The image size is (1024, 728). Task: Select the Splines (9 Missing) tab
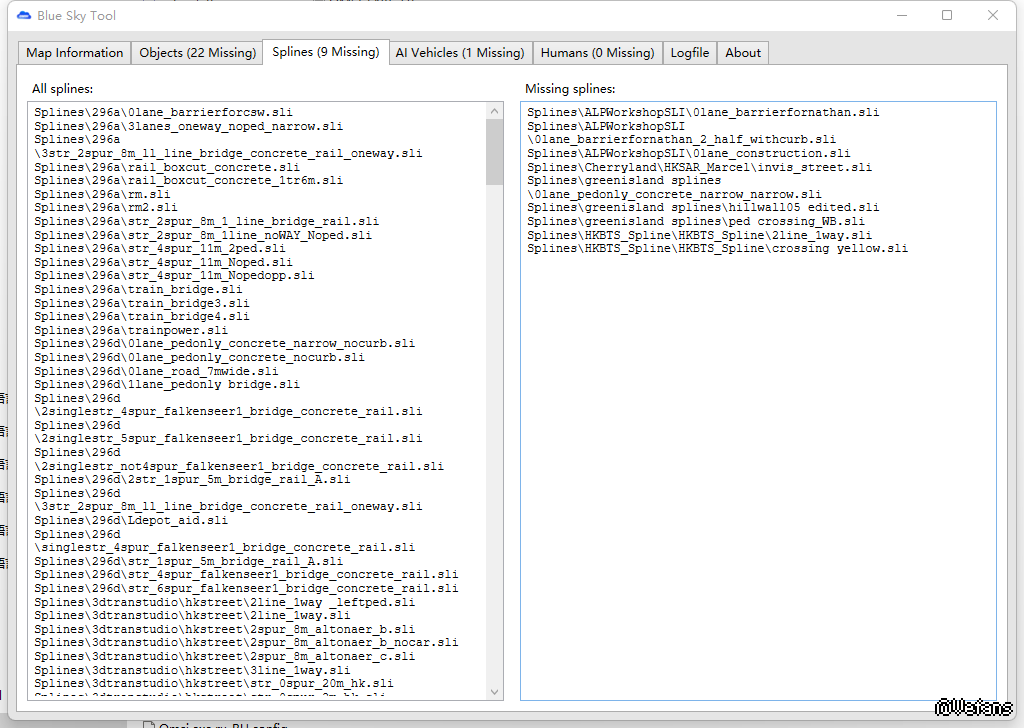(325, 52)
